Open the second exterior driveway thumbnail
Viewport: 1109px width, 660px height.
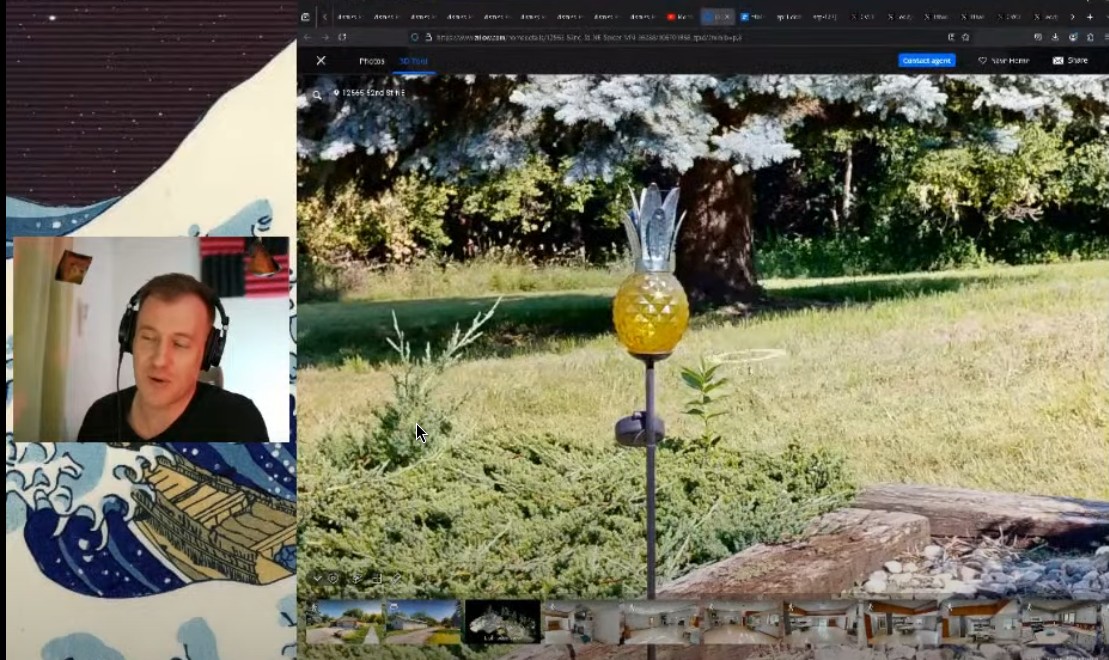423,623
